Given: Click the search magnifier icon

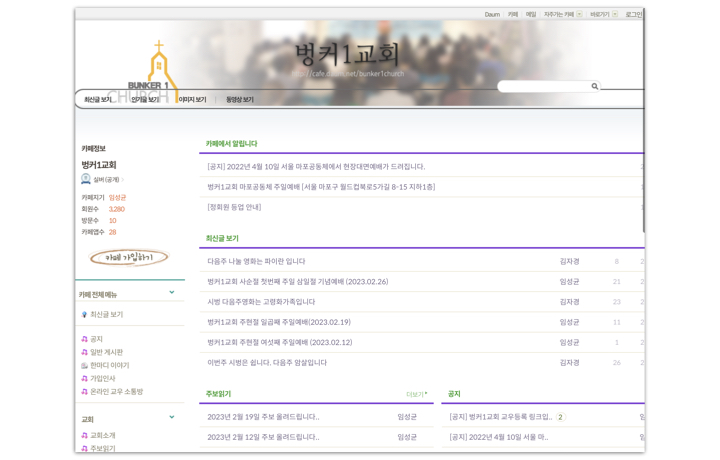Looking at the screenshot, I should pos(594,86).
